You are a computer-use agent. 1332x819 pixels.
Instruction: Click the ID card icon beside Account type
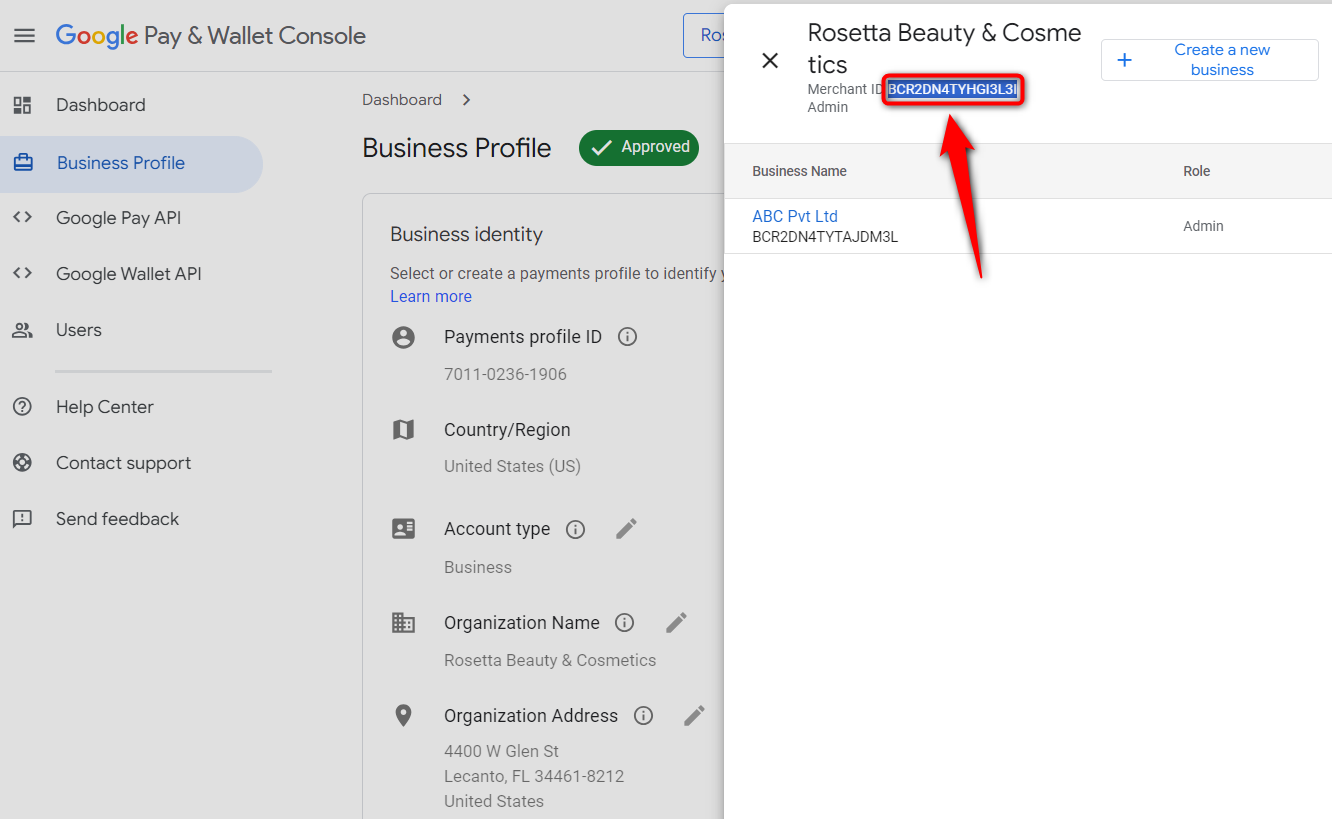(403, 529)
